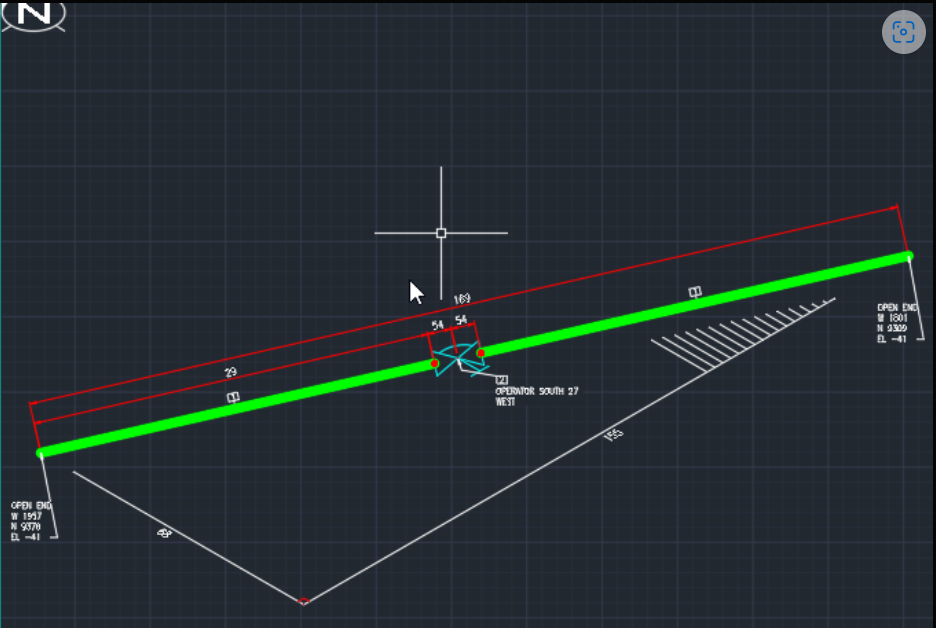
Task: Click the left open end of the green pipe
Action: (x=40, y=454)
